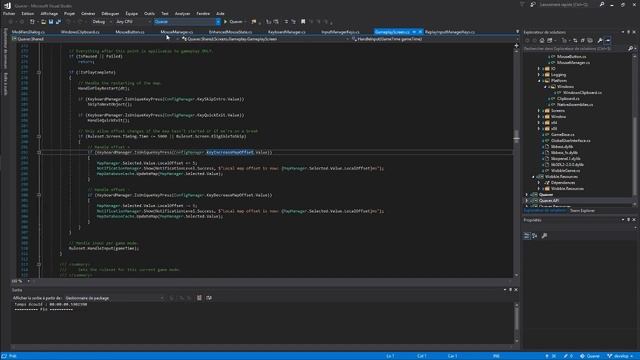Open the Any CPU platform dropdown

tap(133, 22)
